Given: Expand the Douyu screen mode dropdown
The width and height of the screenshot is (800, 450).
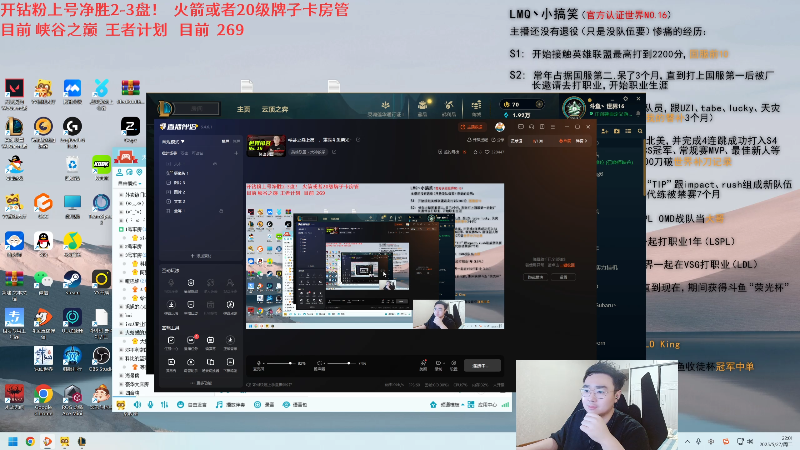Looking at the screenshot, I should pyautogui.click(x=173, y=141).
